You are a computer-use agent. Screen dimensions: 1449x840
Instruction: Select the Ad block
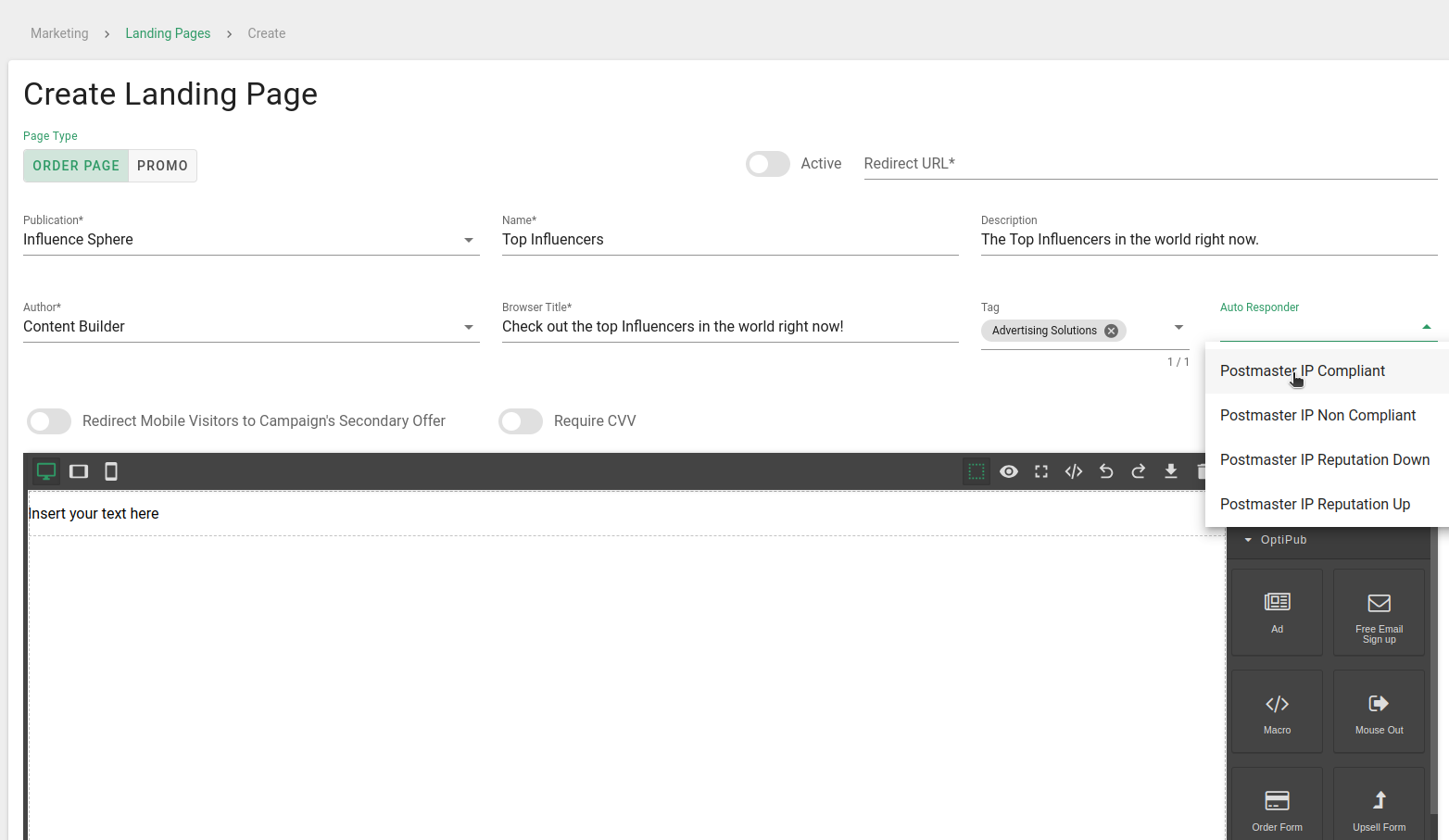1277,612
